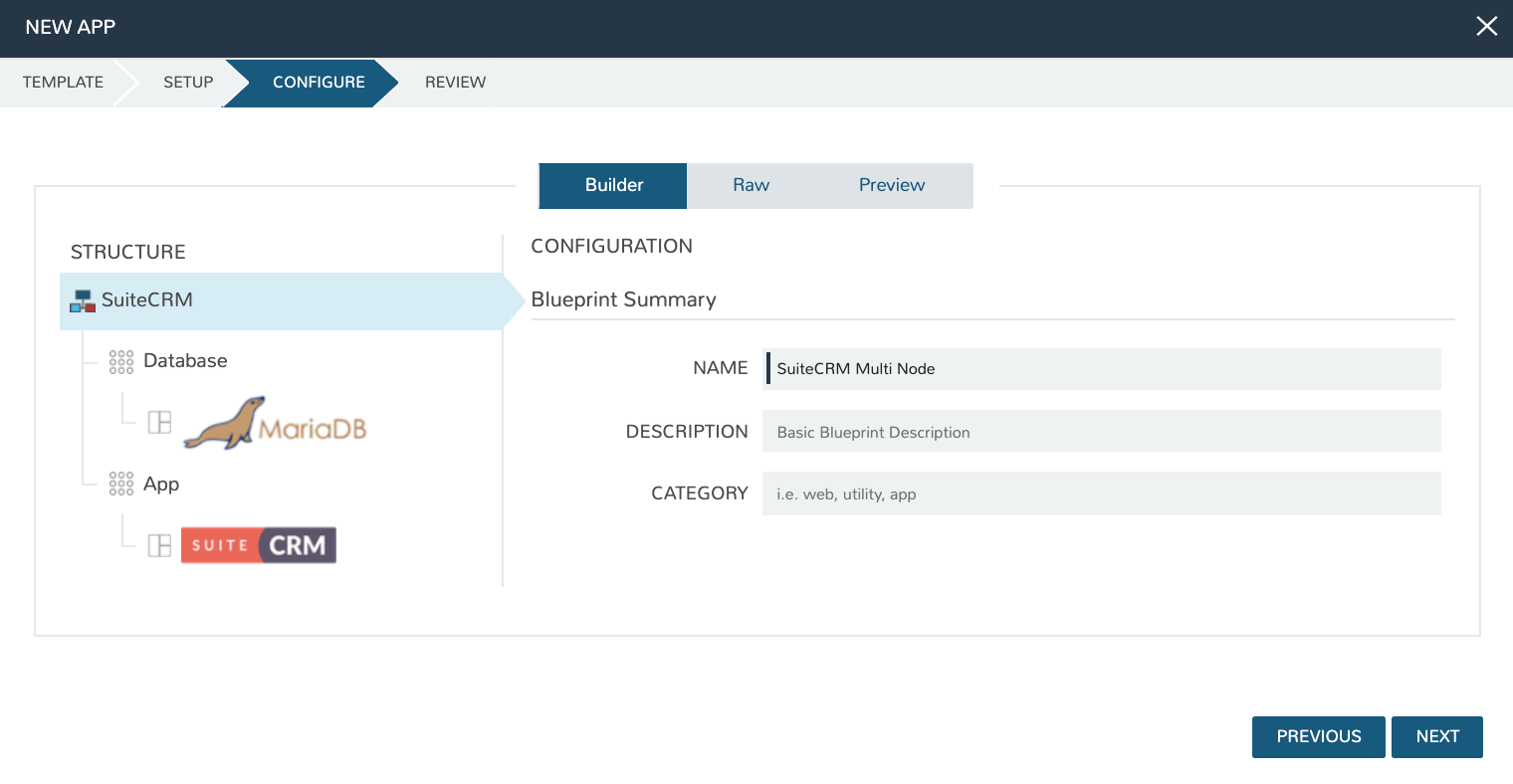Click into the Description input field
The height and width of the screenshot is (784, 1513).
point(1101,432)
